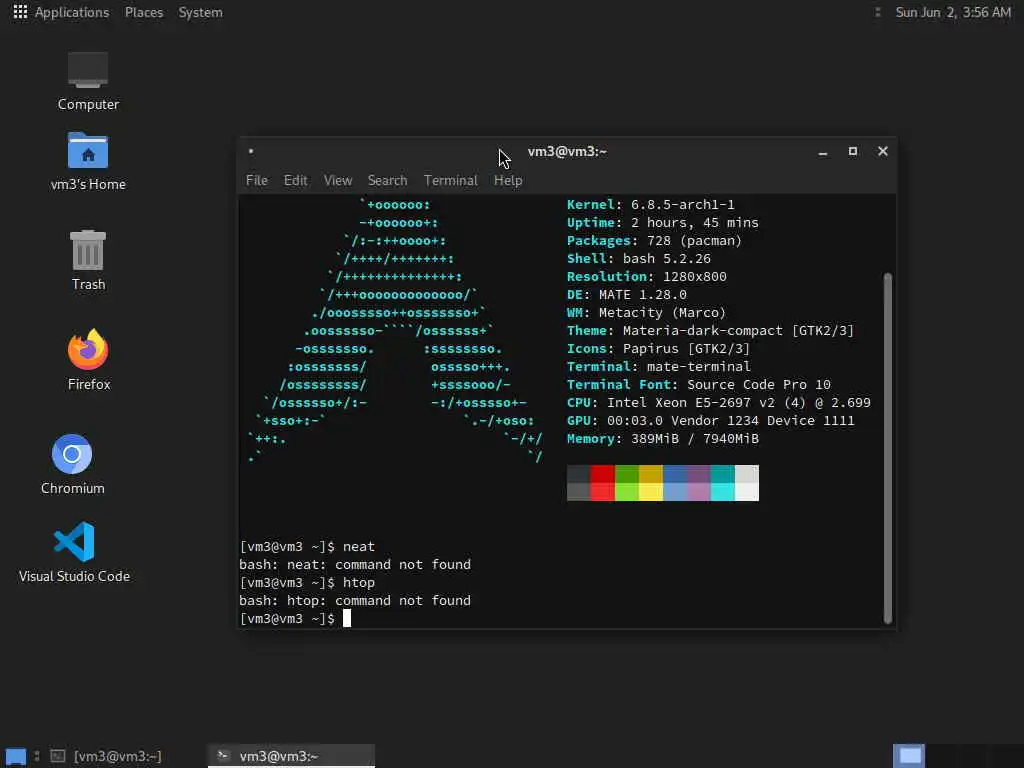Click the Icons Papirus line

(658, 349)
